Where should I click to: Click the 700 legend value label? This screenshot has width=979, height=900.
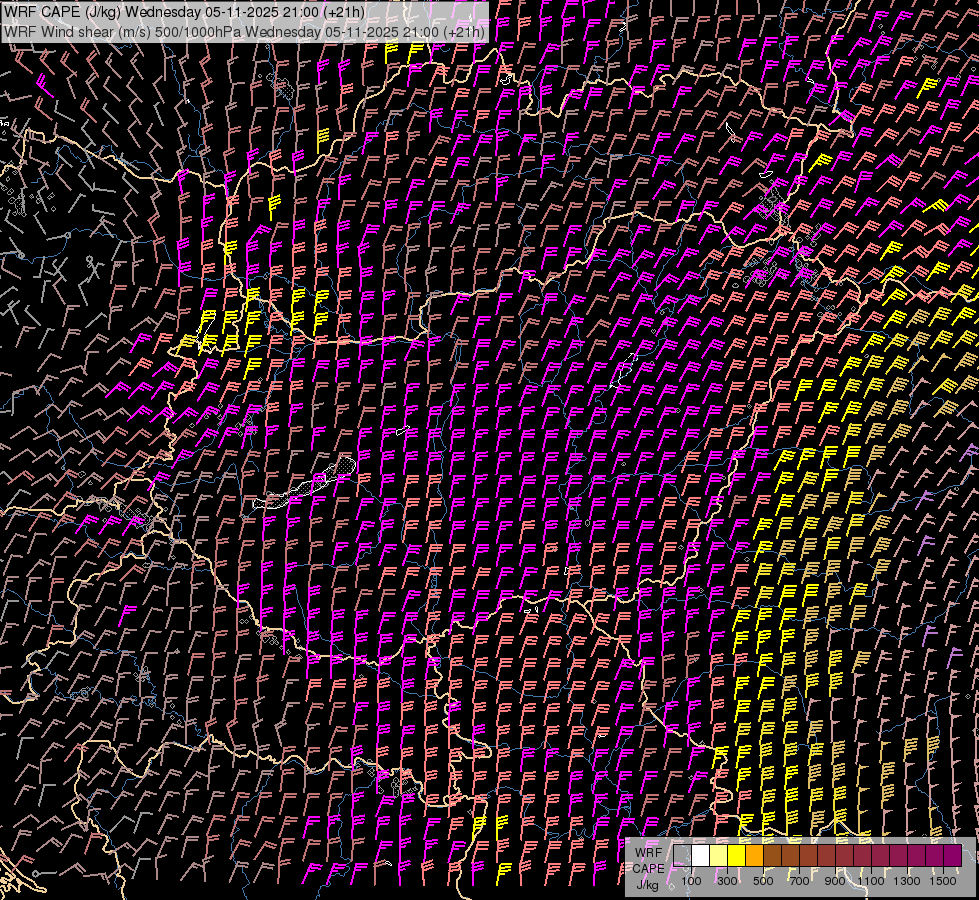pyautogui.click(x=799, y=882)
